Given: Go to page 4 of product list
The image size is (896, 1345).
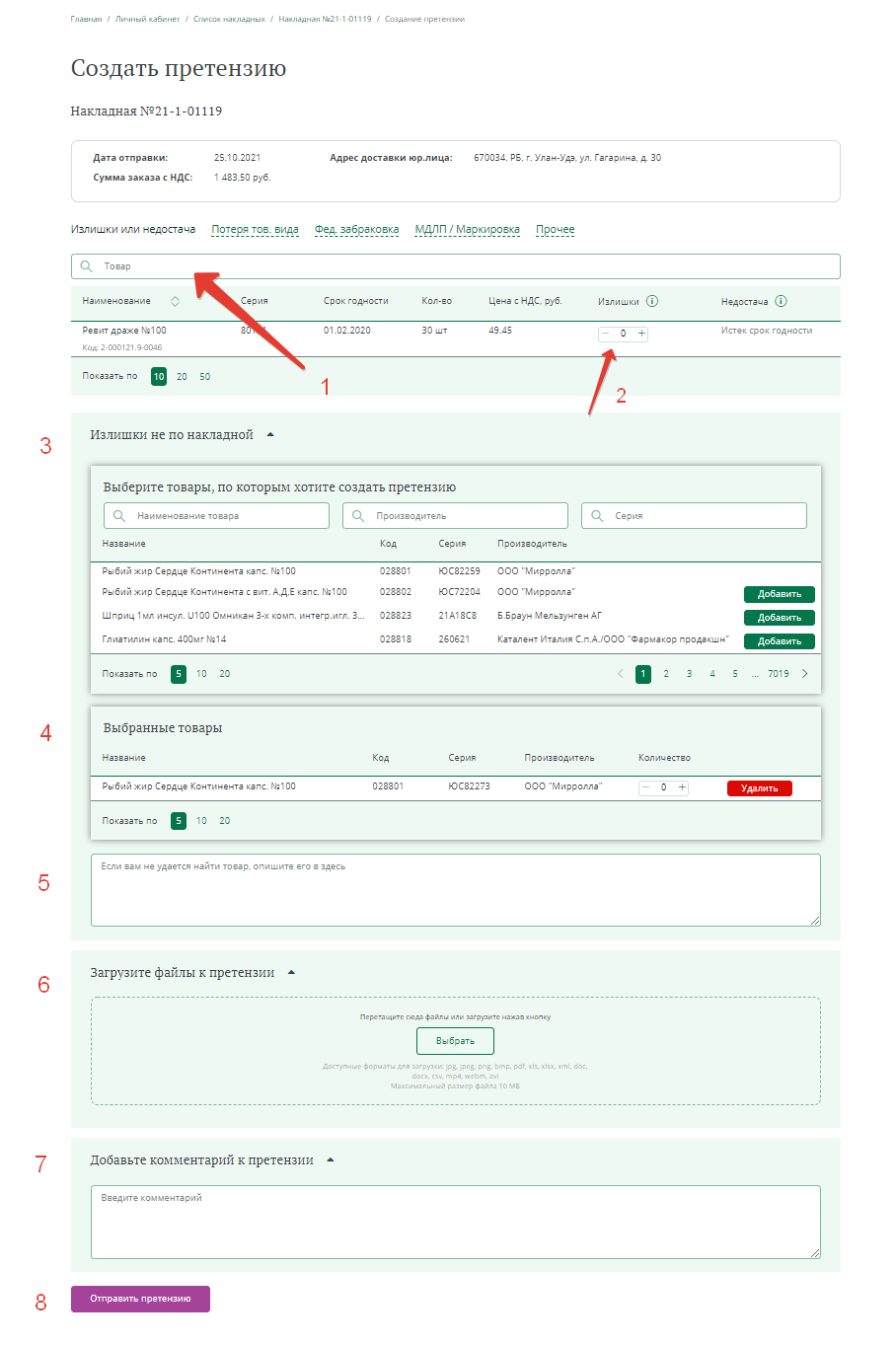Looking at the screenshot, I should pos(712,674).
